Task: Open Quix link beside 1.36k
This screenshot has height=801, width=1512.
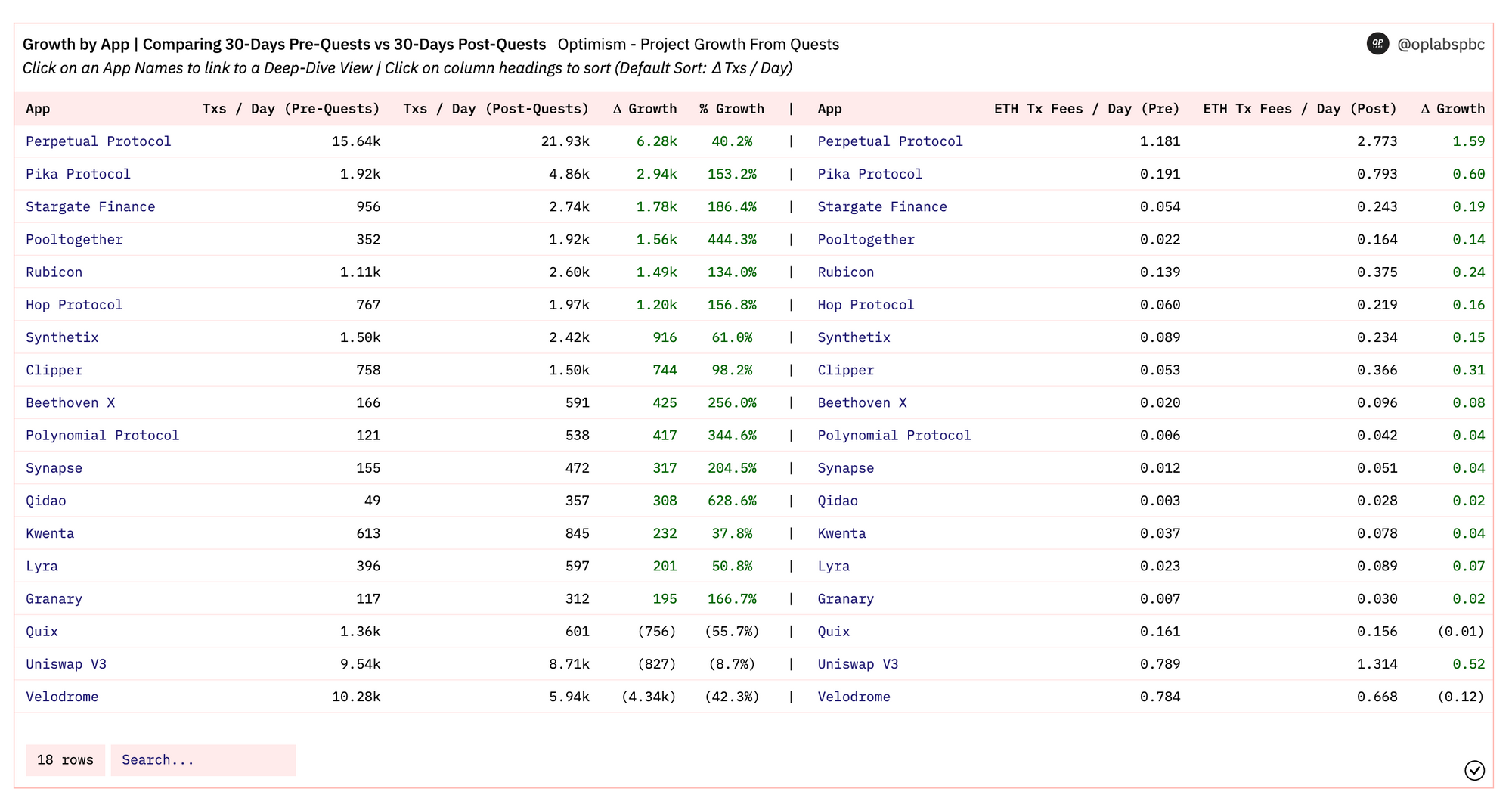Action: [42, 632]
